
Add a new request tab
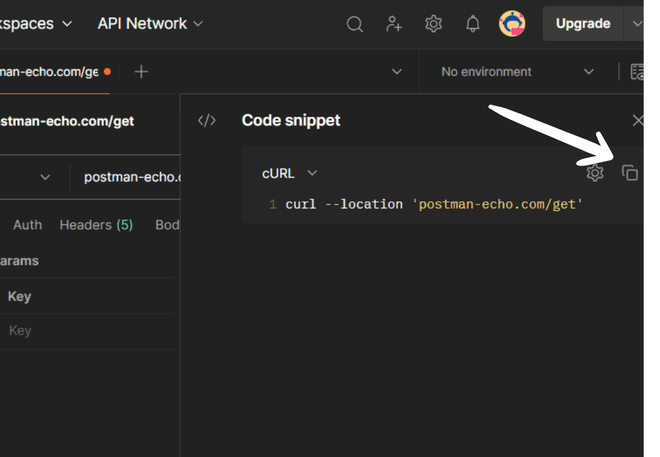[141, 72]
